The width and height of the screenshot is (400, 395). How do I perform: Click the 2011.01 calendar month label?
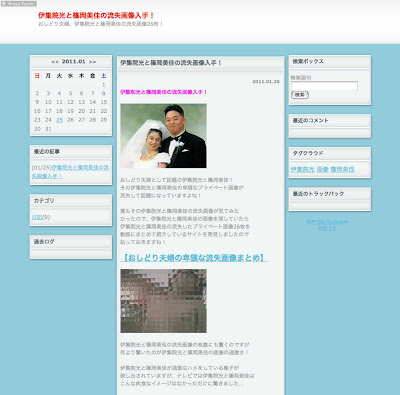point(74,62)
